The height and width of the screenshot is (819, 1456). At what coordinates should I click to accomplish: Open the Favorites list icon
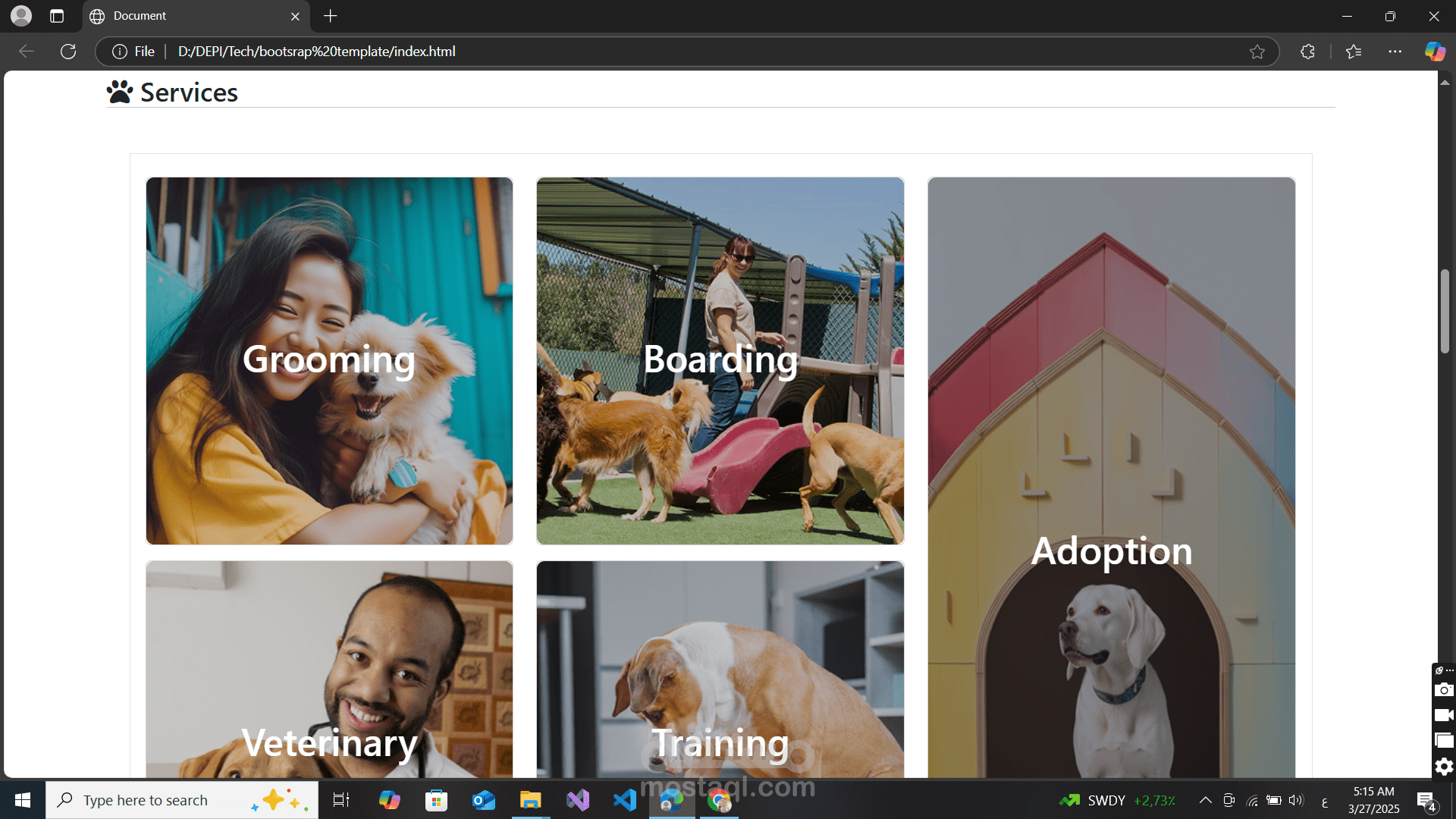pos(1354,52)
